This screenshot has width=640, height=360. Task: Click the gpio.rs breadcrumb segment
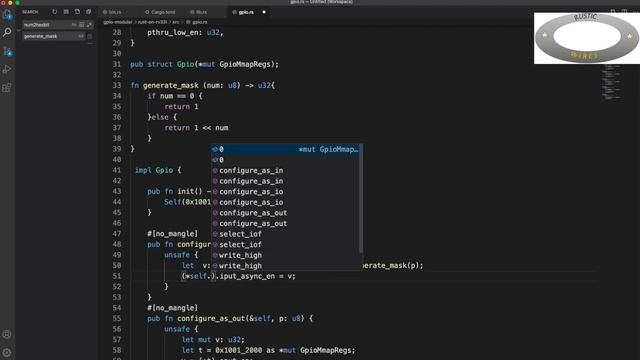200,22
